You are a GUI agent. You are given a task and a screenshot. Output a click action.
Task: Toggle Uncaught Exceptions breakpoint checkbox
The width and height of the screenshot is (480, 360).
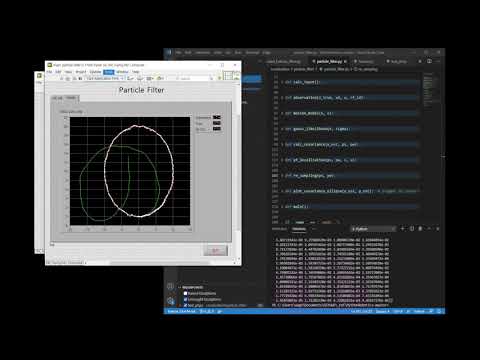[185, 299]
